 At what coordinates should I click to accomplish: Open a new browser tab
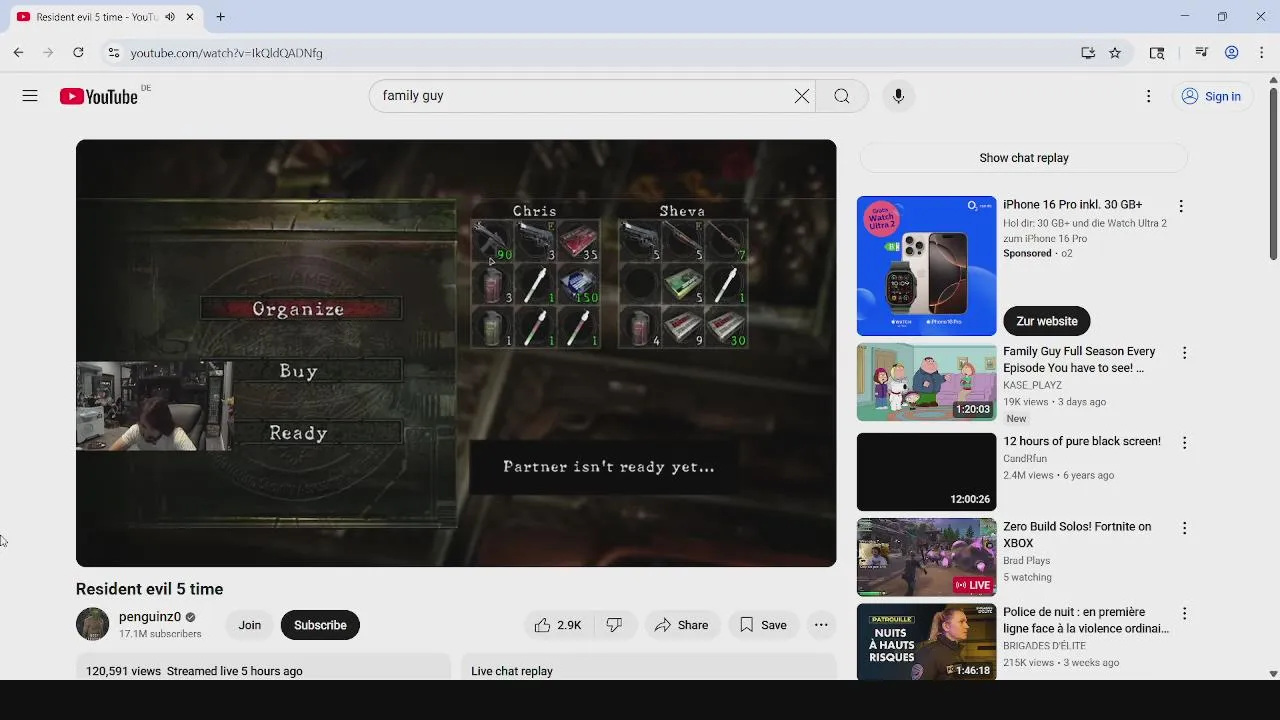pos(220,17)
